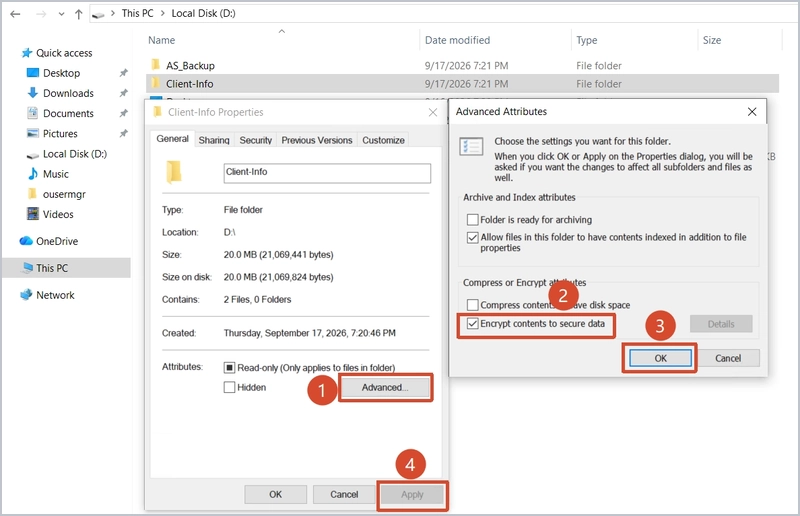
Task: Click Cancel in Client-Info Properties dialog
Action: [344, 494]
